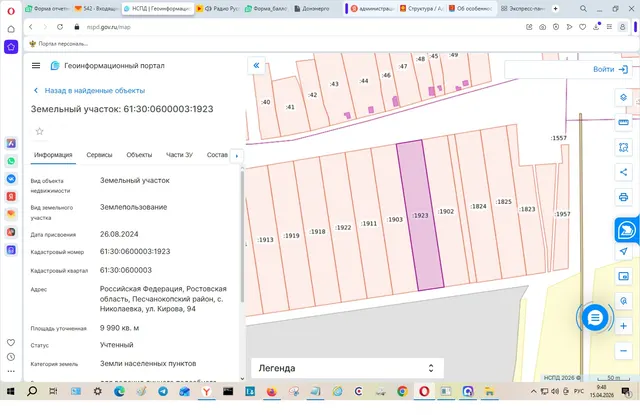
Task: Open Opera easy setup menu
Action: click(609, 27)
